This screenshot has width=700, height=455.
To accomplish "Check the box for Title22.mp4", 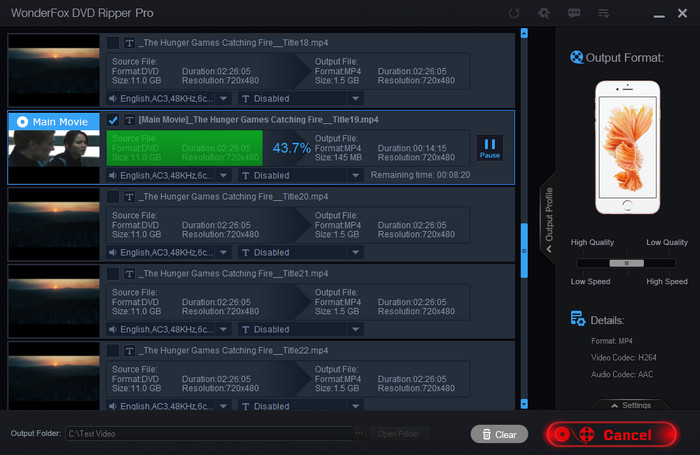I will (x=113, y=351).
